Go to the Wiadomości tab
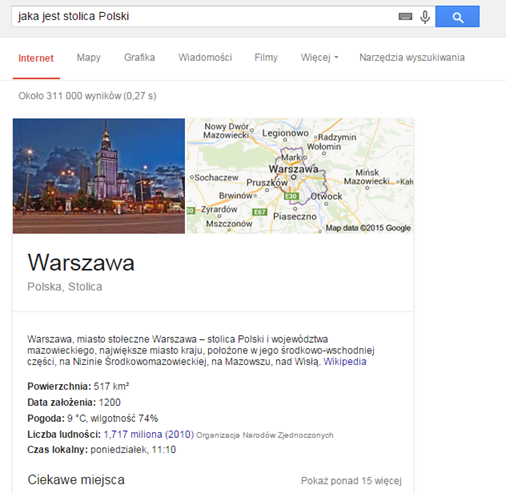The height and width of the screenshot is (493, 506). click(205, 57)
